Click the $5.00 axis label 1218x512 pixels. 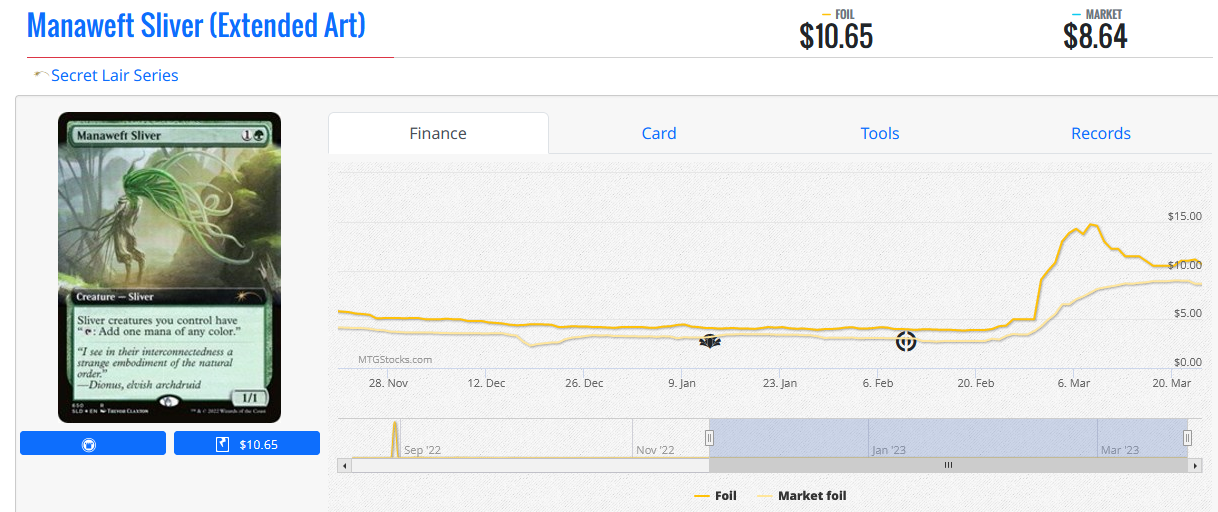[1187, 313]
